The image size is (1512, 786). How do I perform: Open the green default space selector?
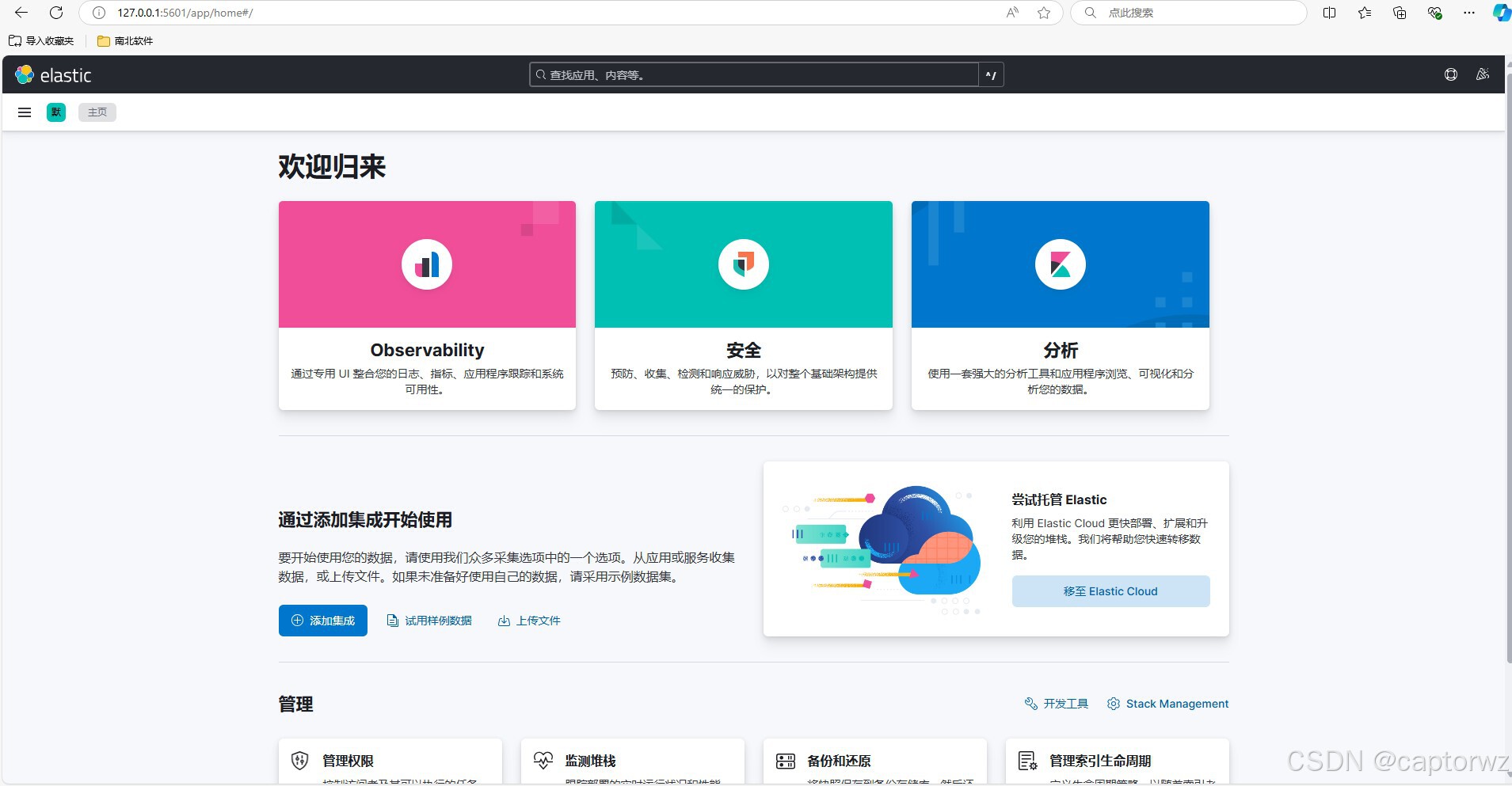click(x=56, y=112)
